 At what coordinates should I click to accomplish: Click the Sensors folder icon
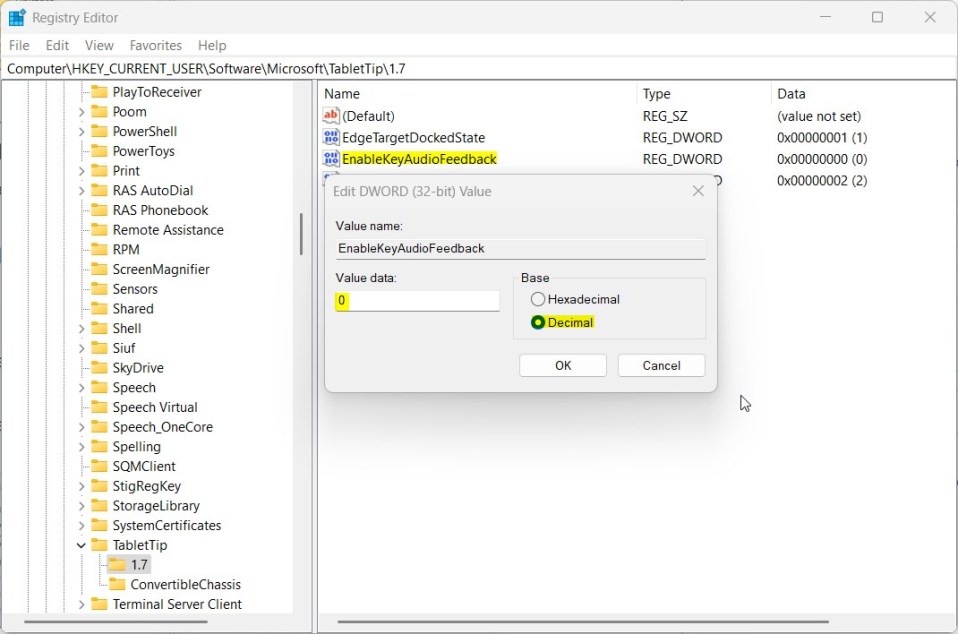click(98, 289)
